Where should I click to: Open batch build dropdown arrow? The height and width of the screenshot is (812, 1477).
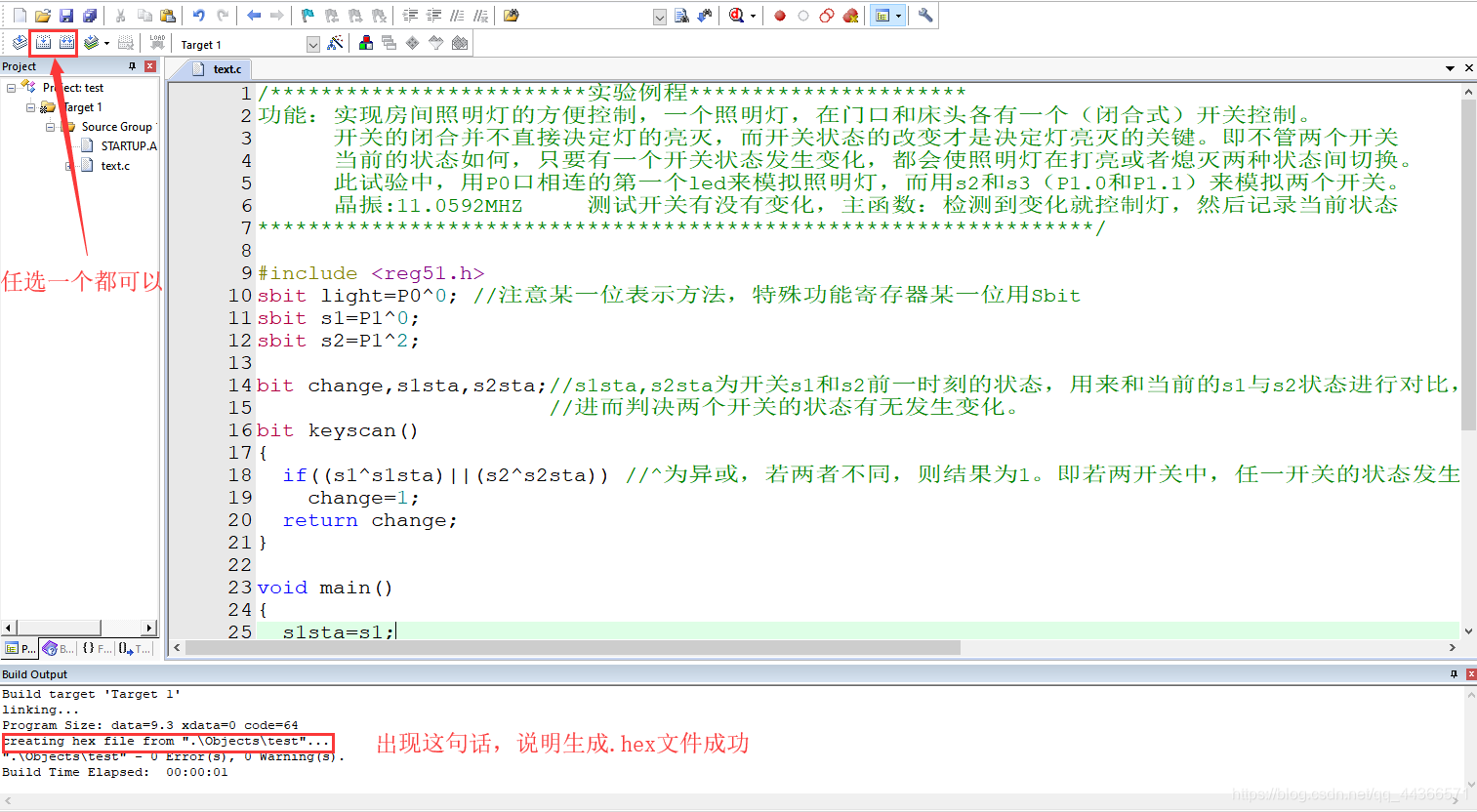106,43
